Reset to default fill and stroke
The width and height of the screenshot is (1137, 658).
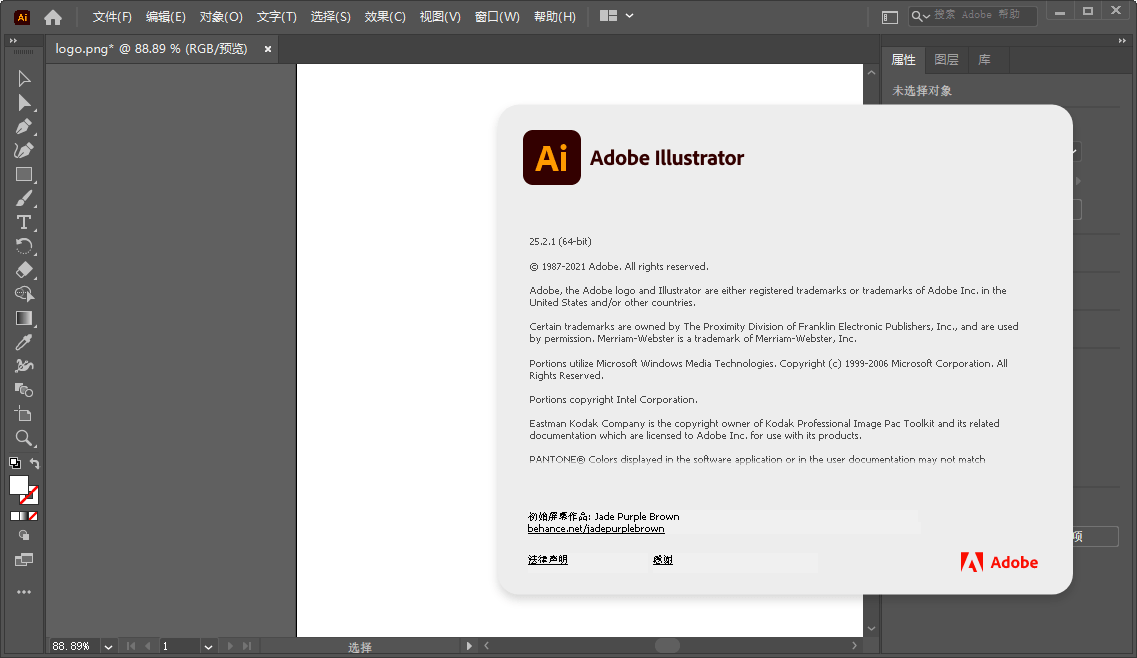[x=14, y=463]
